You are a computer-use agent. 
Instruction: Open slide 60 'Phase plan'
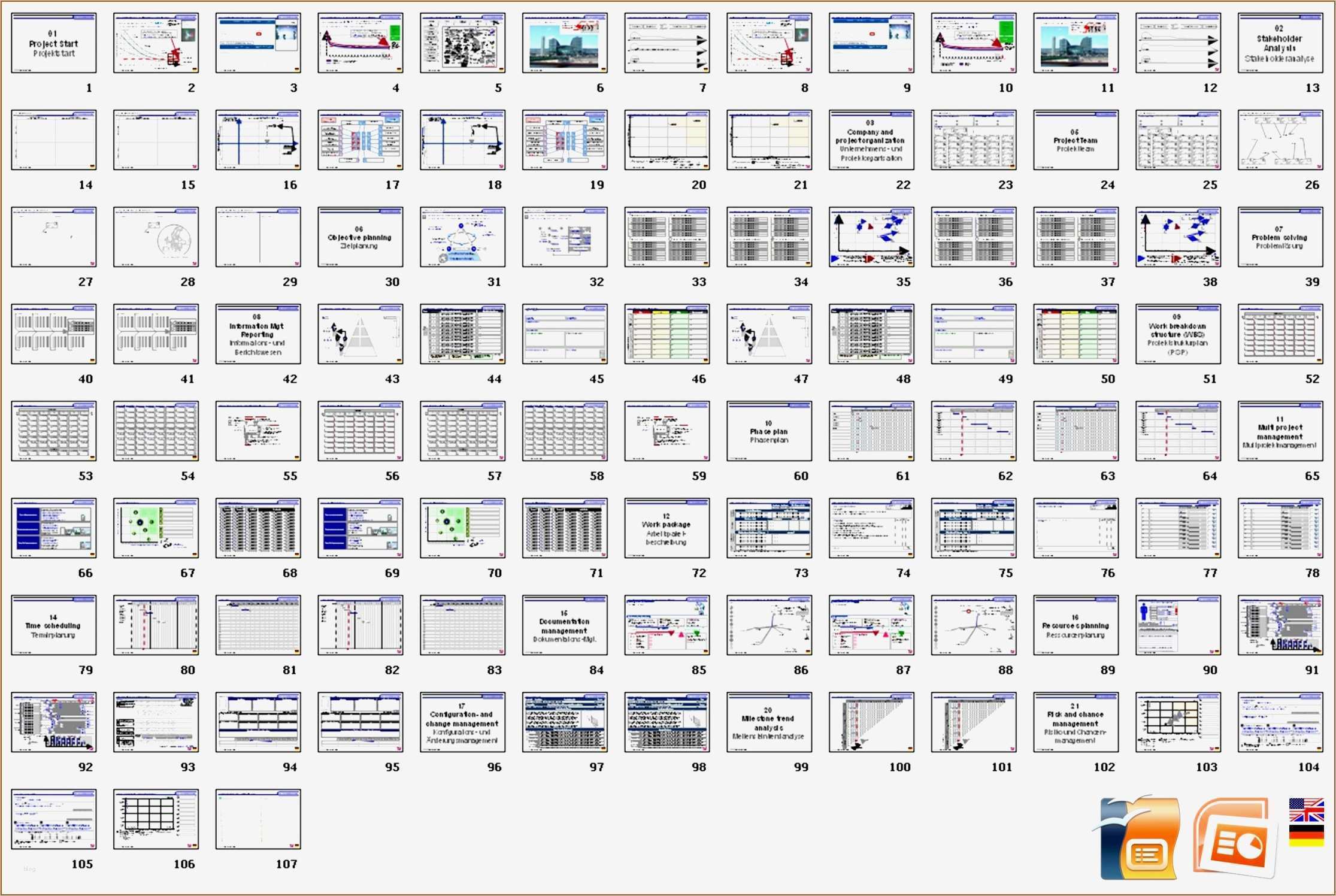point(768,431)
